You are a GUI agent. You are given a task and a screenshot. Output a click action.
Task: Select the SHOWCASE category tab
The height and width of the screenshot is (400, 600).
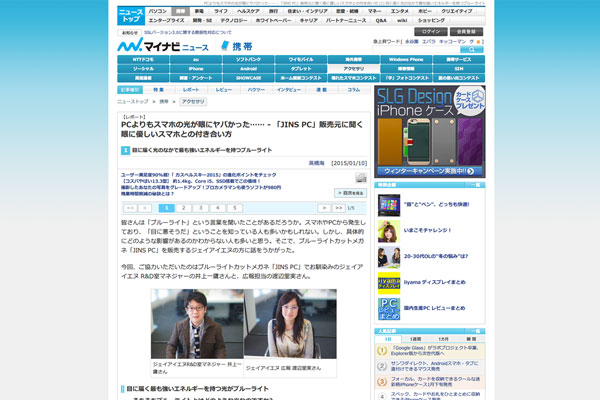pos(248,78)
